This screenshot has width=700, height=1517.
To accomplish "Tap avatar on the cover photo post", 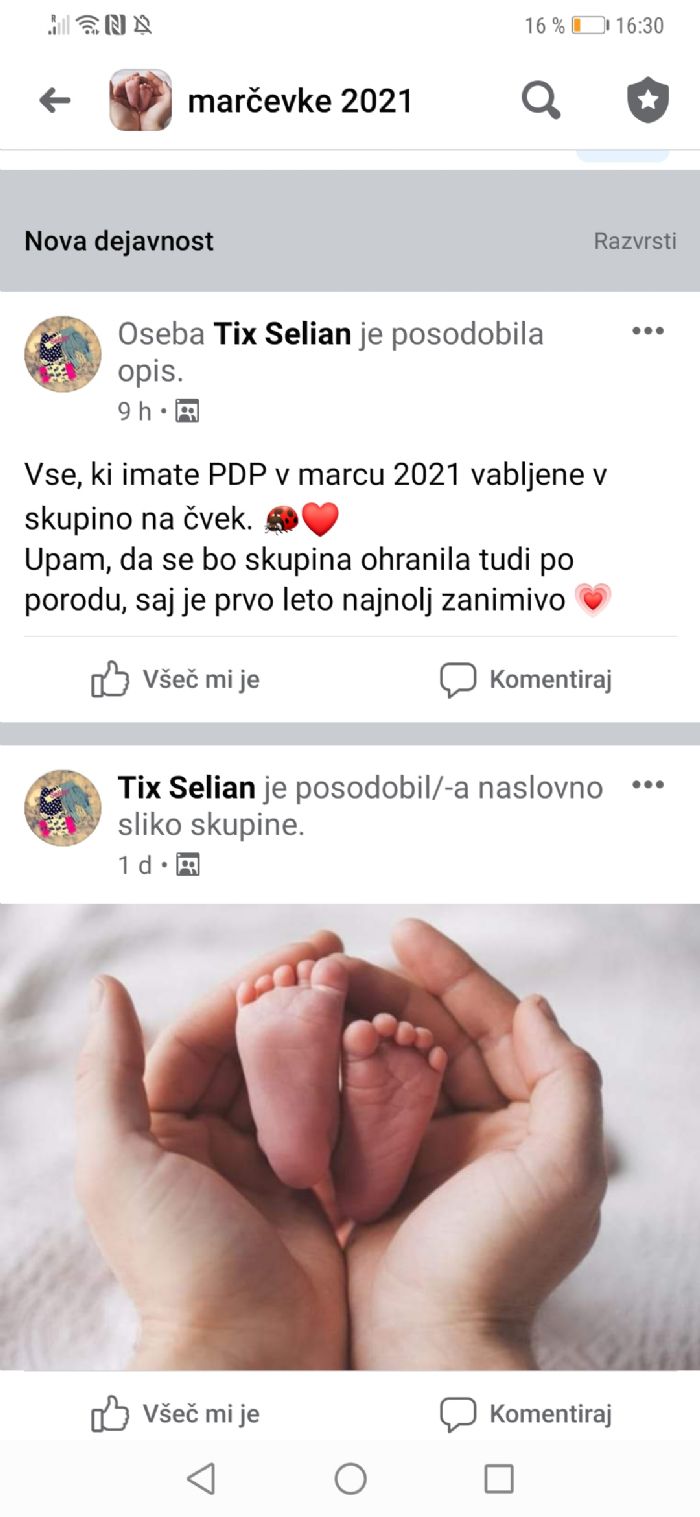I will coord(63,808).
